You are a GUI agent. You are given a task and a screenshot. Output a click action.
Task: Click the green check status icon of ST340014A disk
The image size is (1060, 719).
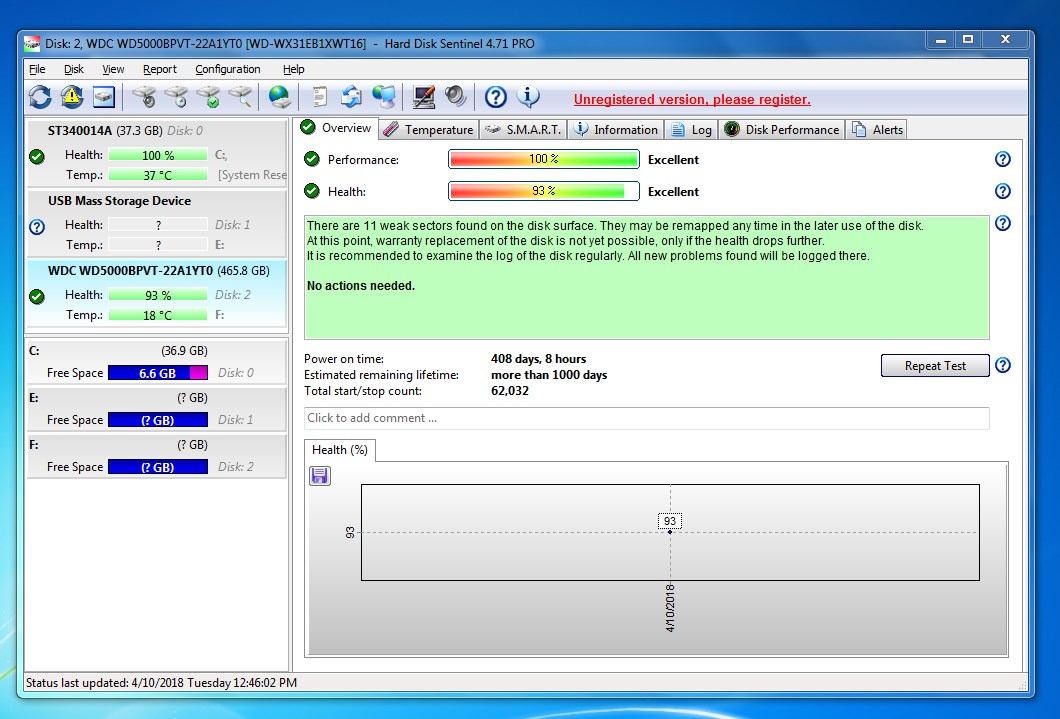[37, 157]
